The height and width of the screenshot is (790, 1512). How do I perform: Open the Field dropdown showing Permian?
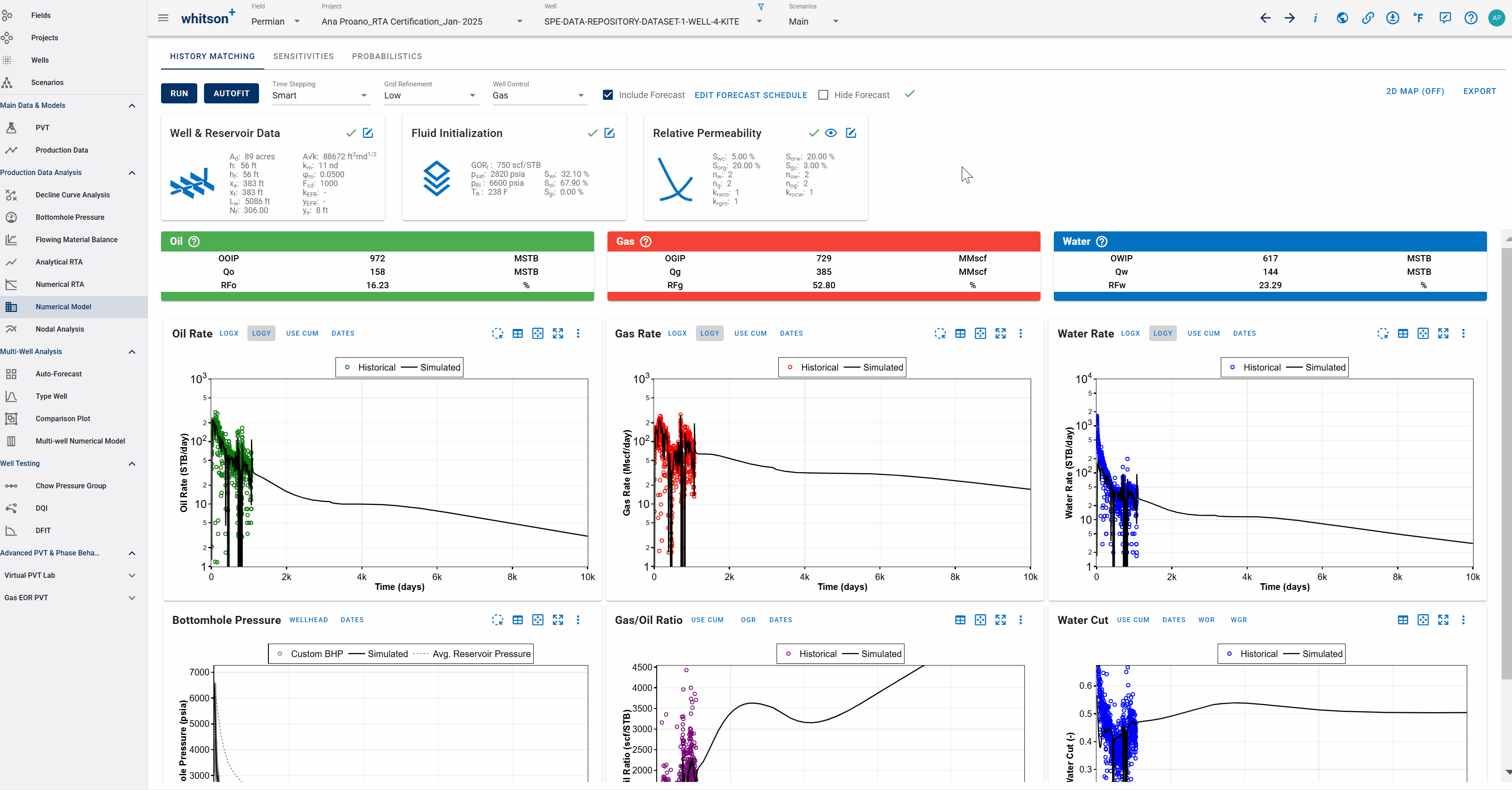pos(276,22)
